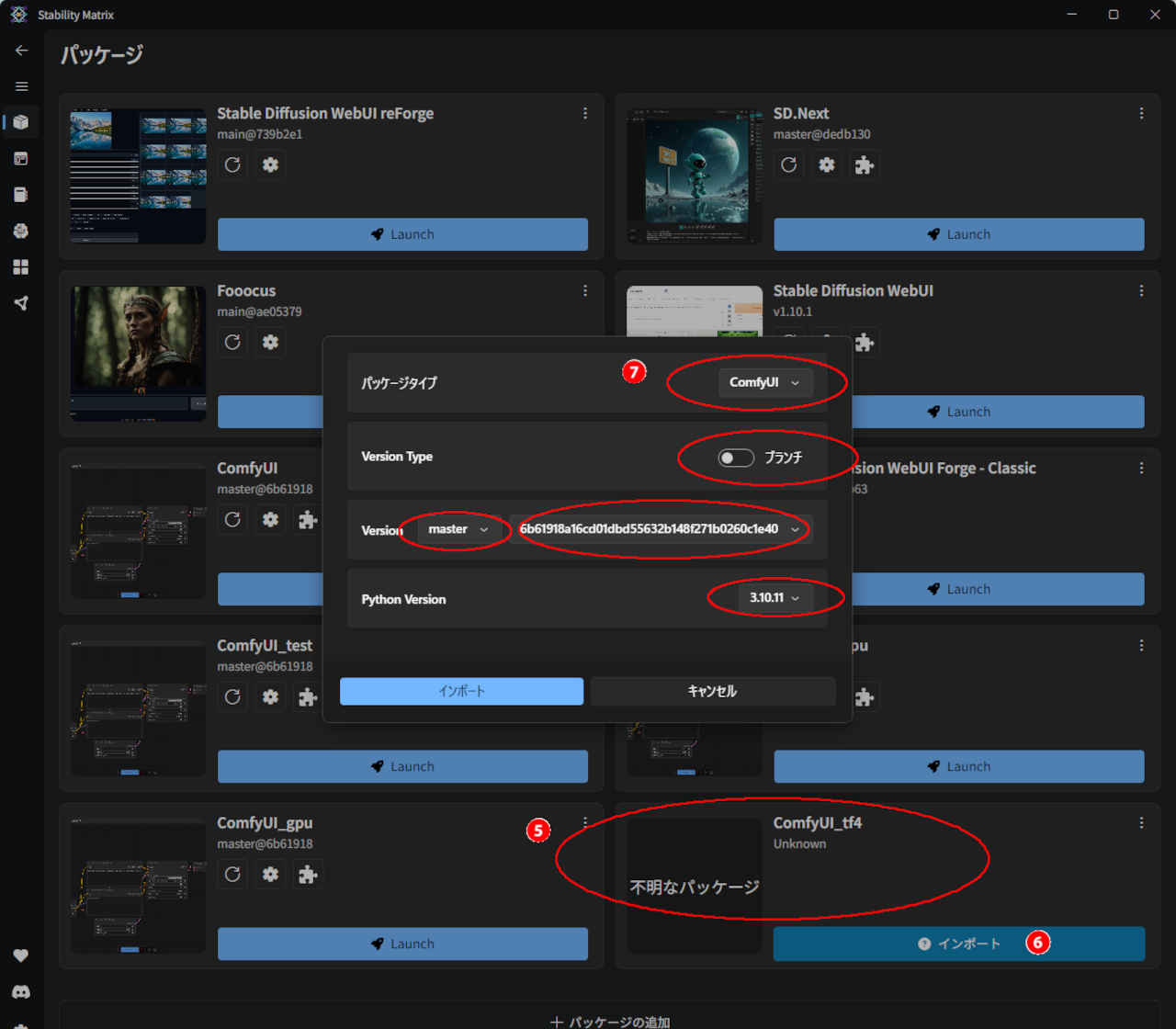
Task: Click the キャンセル button in the dialog
Action: click(713, 691)
